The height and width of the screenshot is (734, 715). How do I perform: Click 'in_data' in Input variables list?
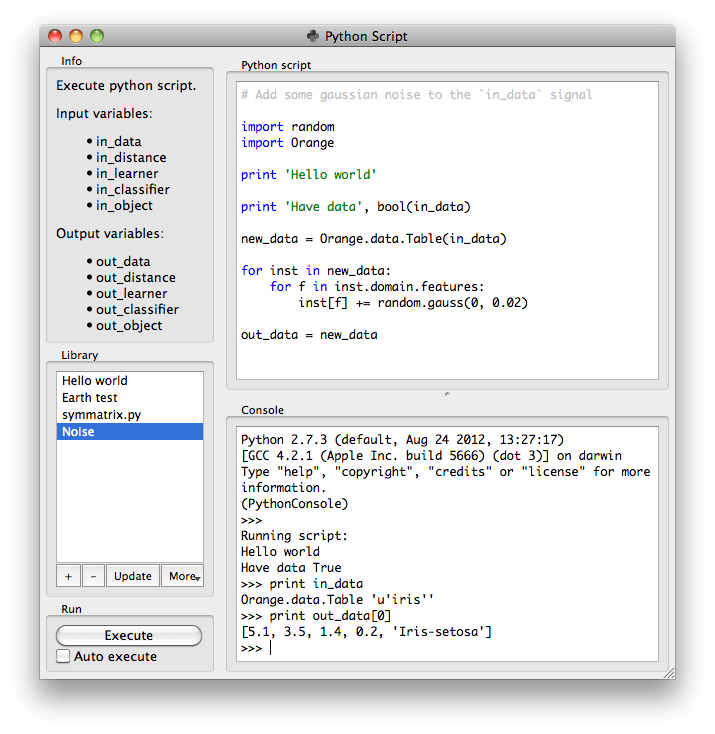pos(118,141)
